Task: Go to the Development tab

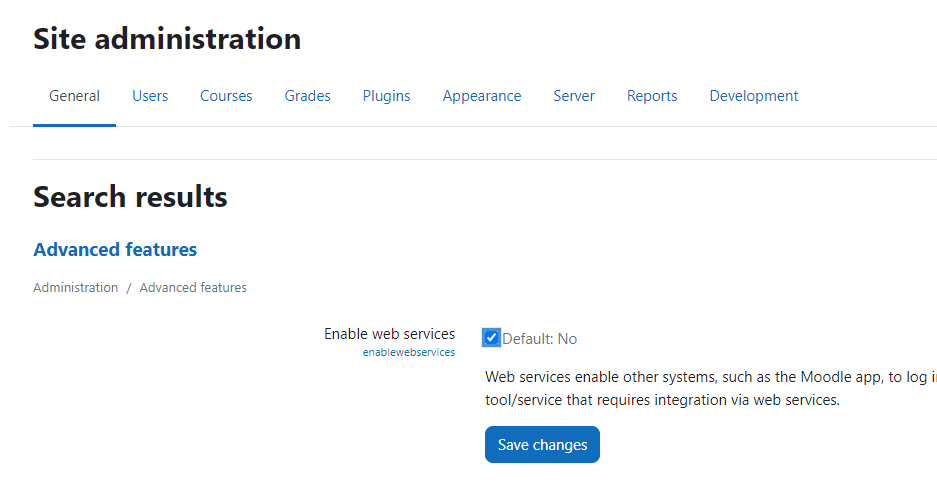Action: pos(754,96)
